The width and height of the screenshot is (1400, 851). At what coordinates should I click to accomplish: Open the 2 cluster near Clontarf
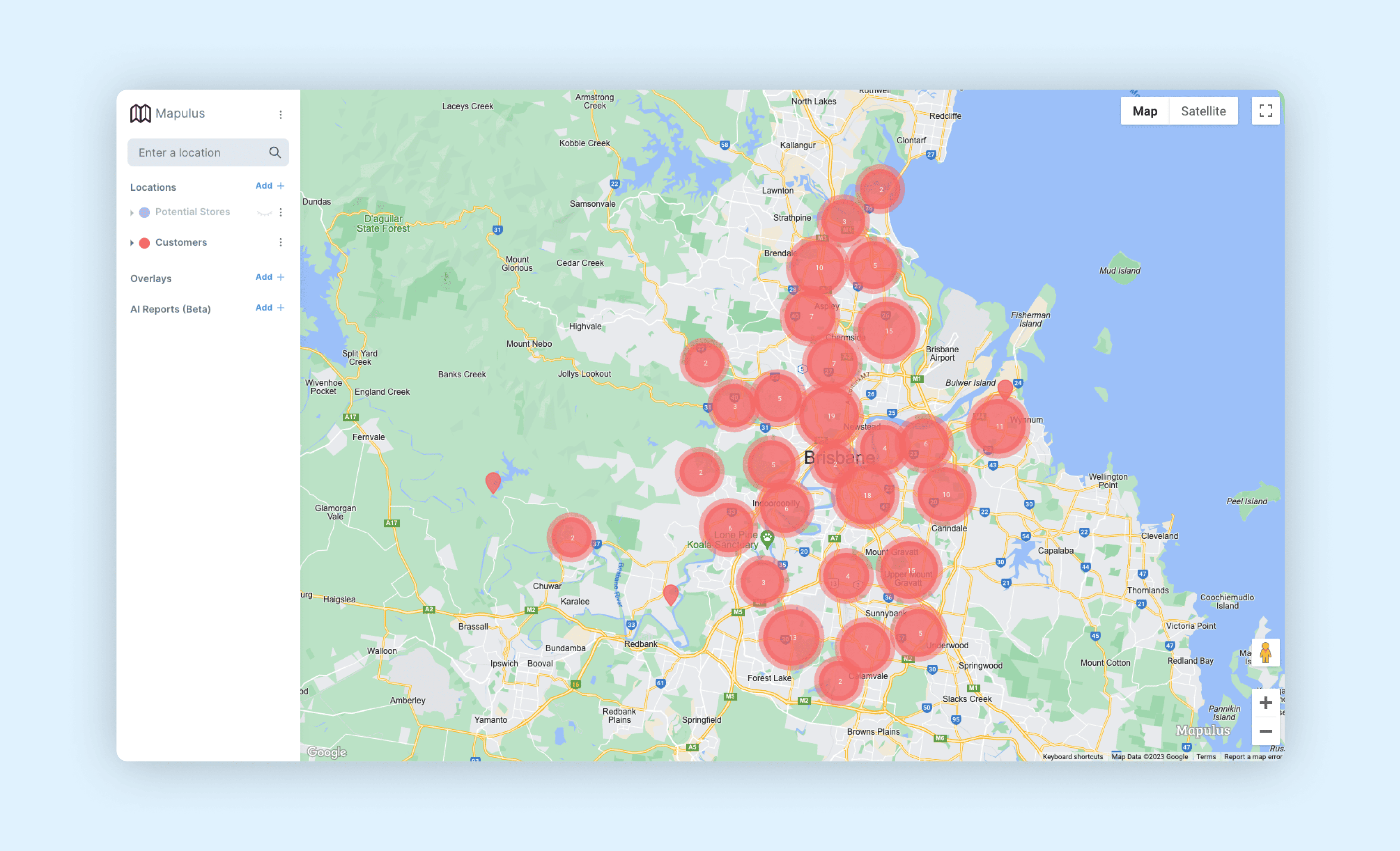[x=881, y=189]
